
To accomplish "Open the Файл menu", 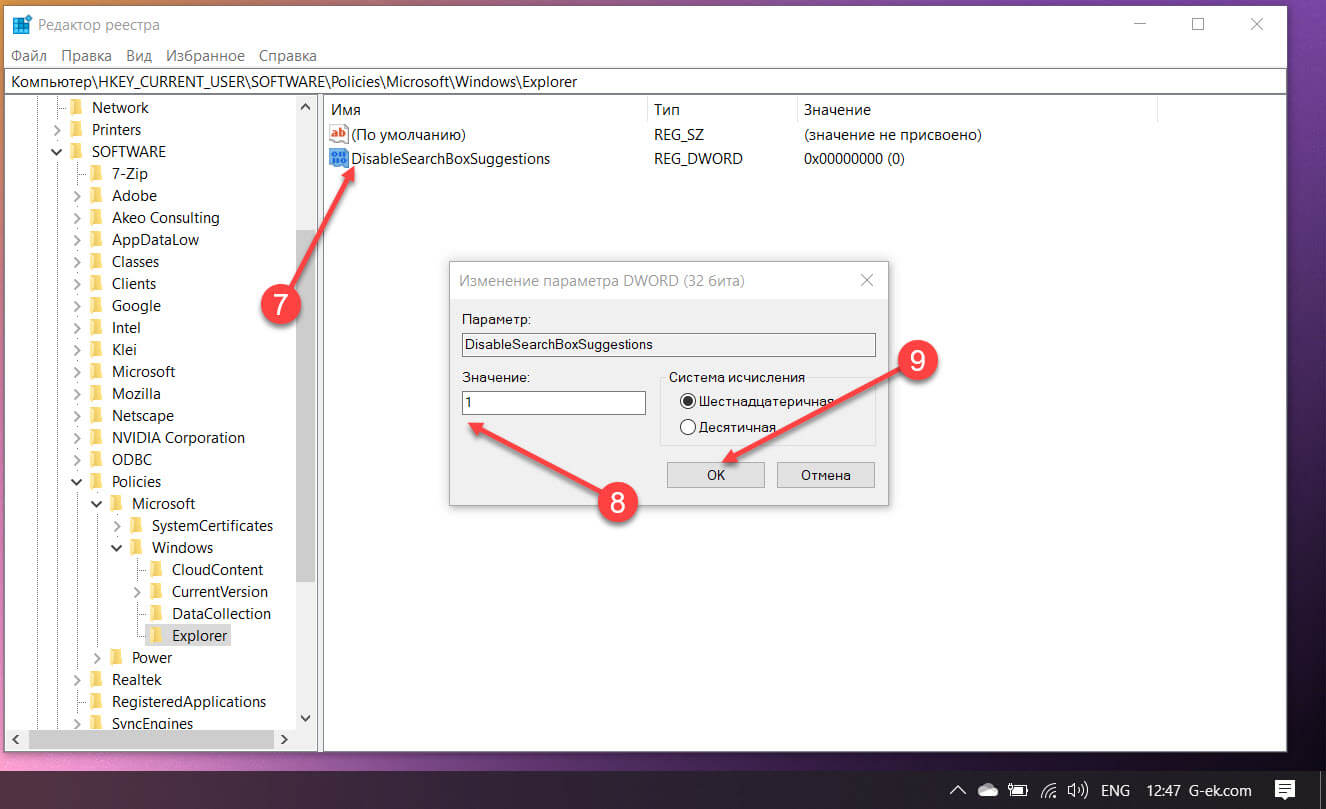I will (x=30, y=56).
